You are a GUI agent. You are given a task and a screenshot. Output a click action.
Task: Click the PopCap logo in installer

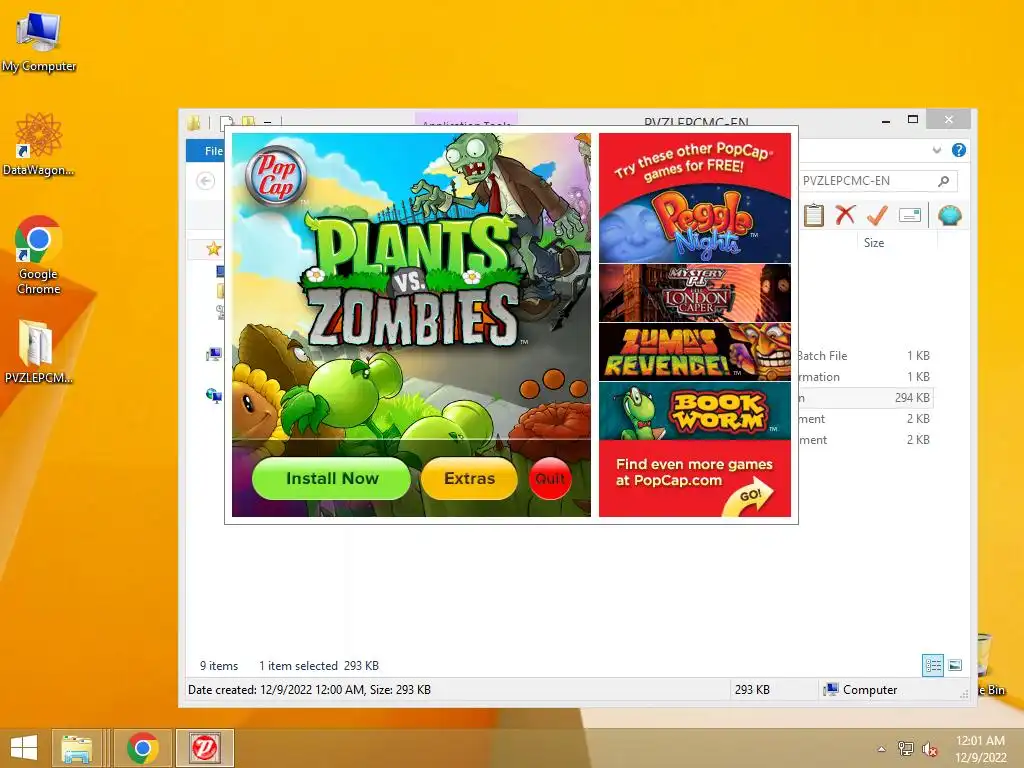pyautogui.click(x=276, y=176)
